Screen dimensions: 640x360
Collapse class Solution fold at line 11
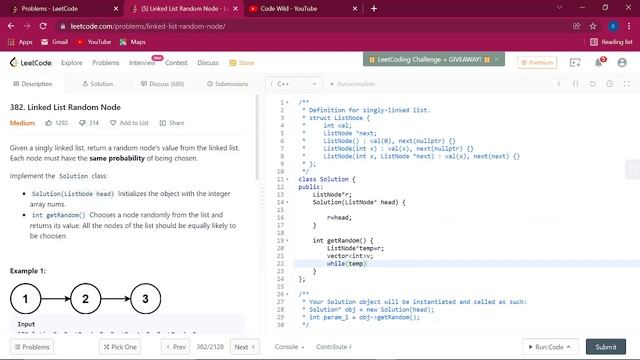coord(287,179)
